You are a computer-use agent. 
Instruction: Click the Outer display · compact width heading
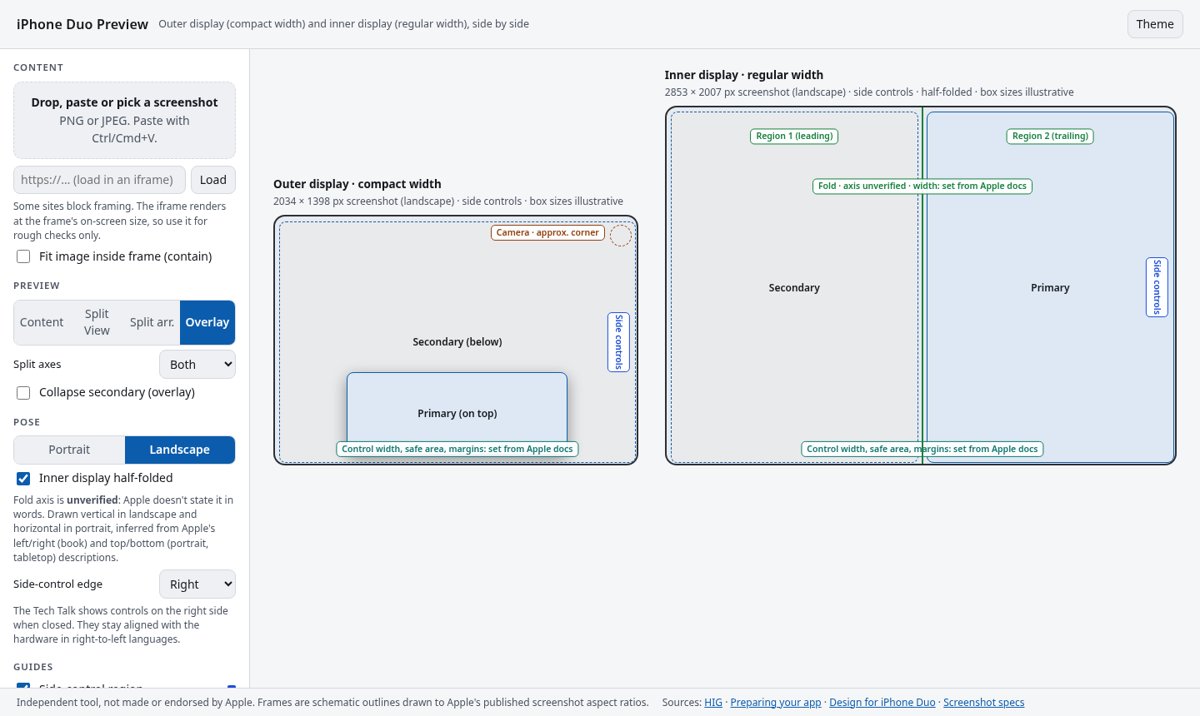[357, 184]
